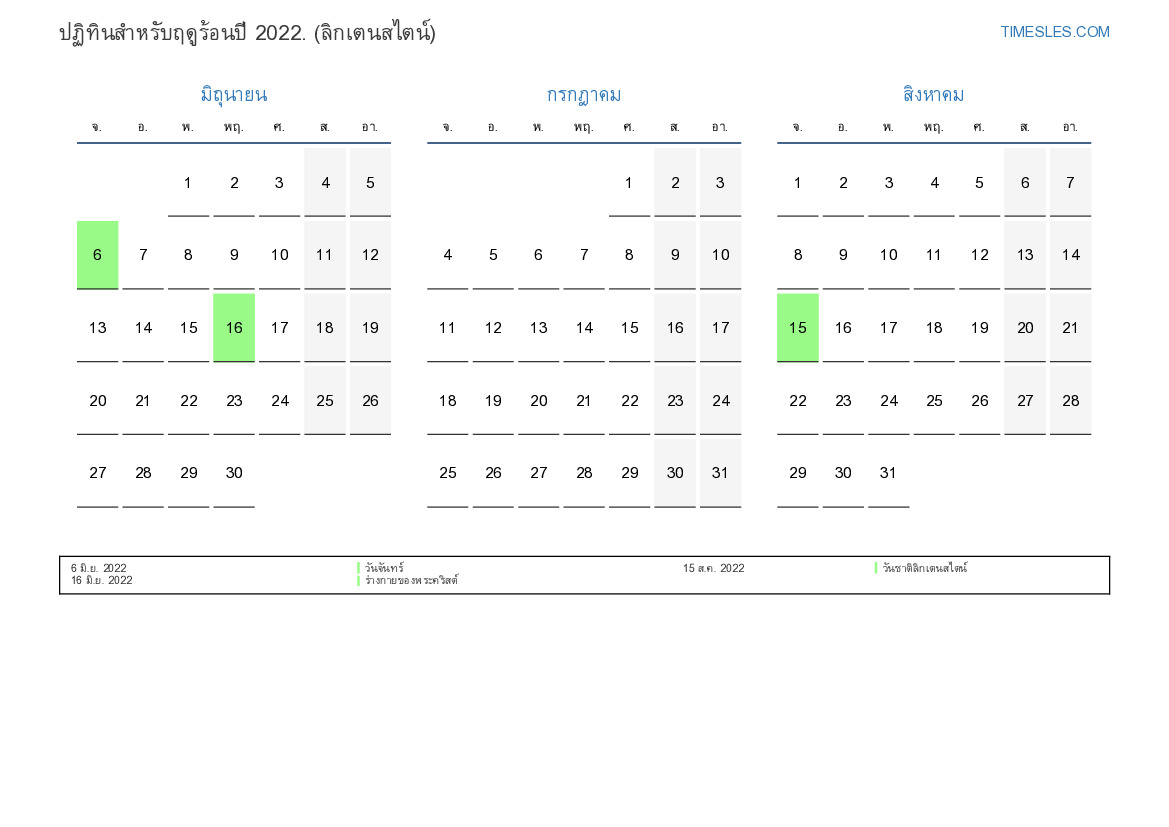The image size is (1169, 827).
Task: Click highlighted day 16 in มิถุนายน
Action: click(234, 327)
